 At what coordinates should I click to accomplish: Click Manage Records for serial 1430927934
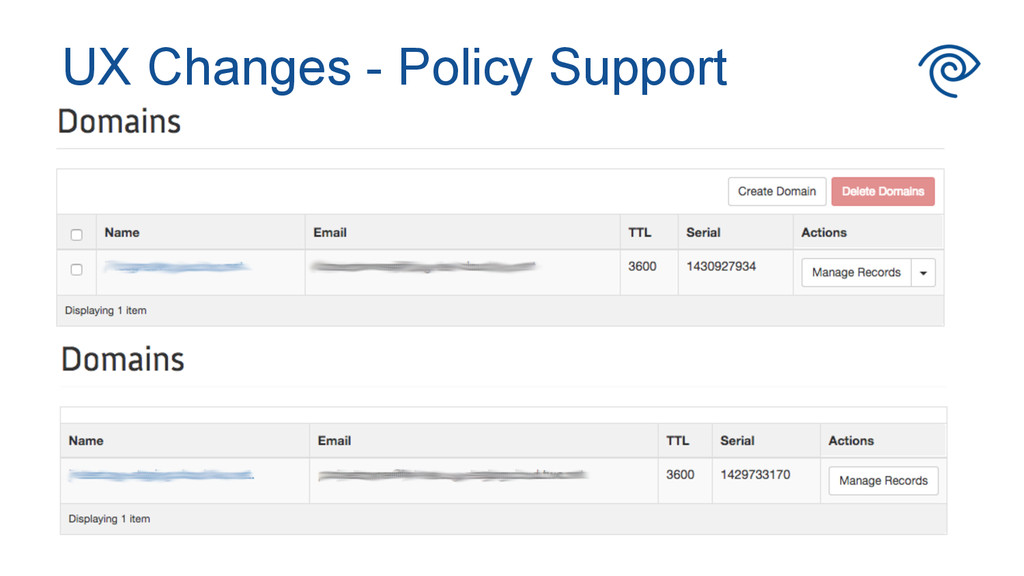[x=856, y=273]
